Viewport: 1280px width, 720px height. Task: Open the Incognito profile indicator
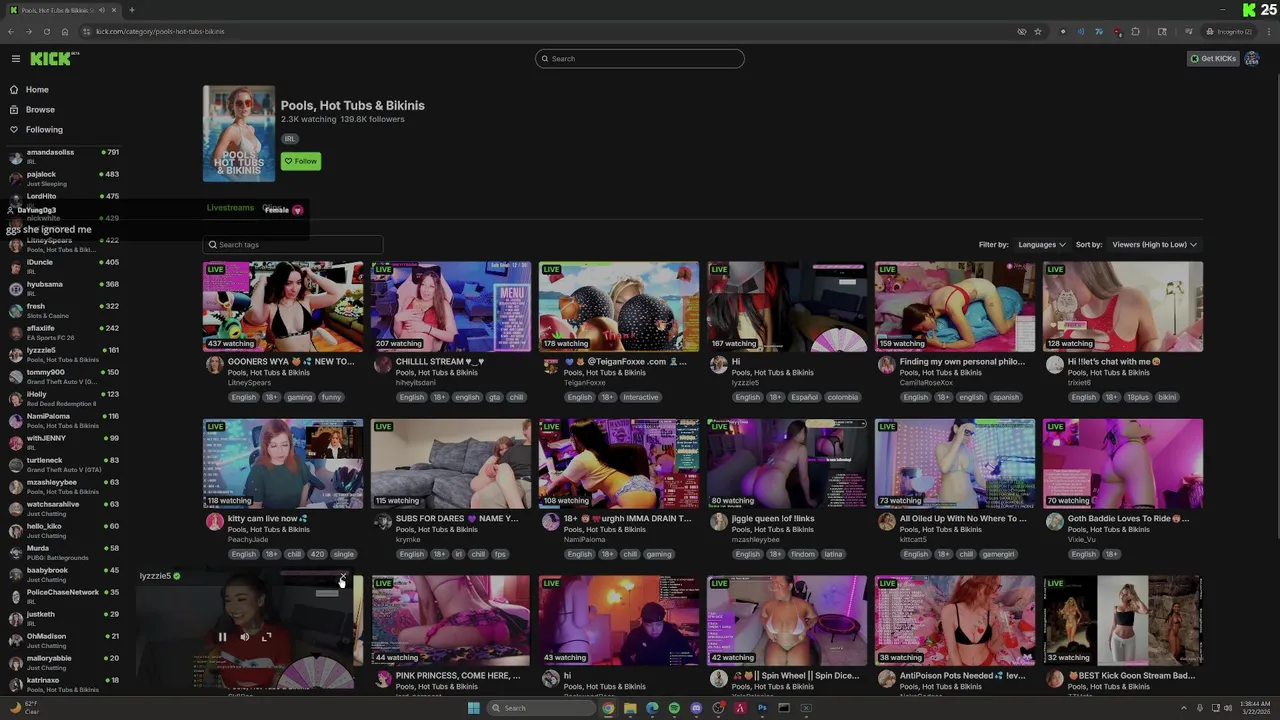tap(1229, 32)
